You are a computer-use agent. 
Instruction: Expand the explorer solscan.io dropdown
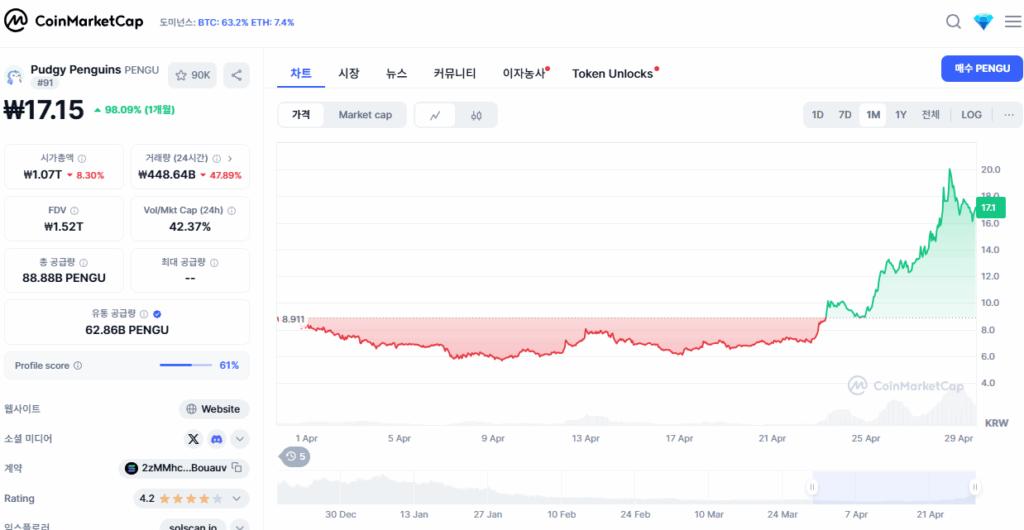click(240, 525)
